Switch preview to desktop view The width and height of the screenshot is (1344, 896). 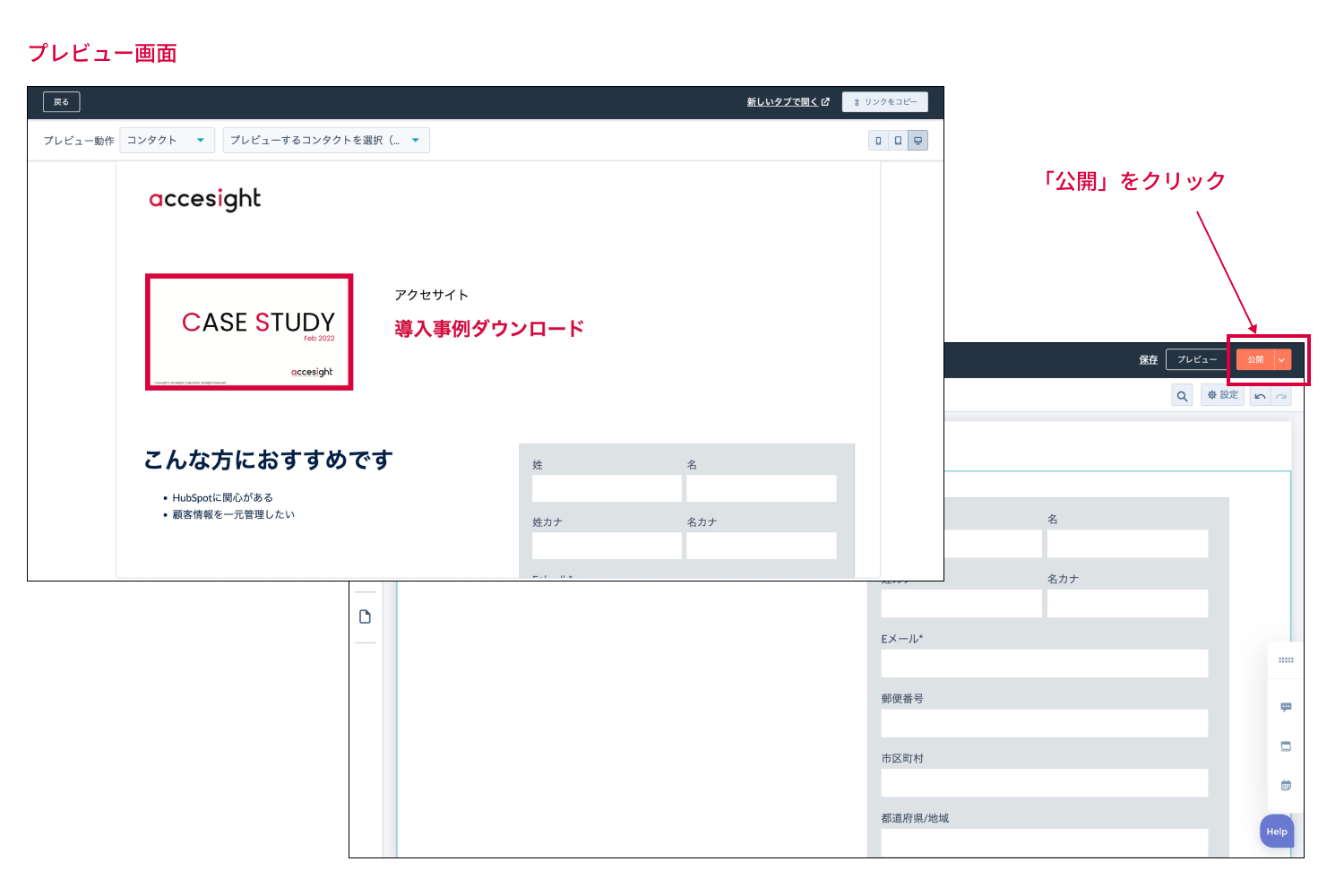coord(918,141)
